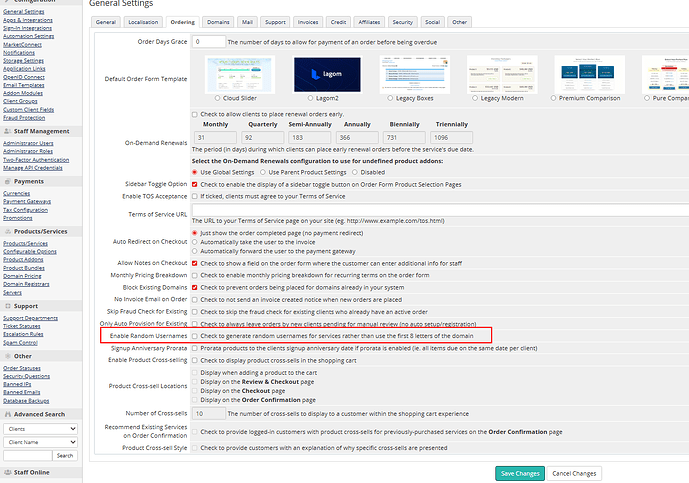Click the Save Changes button
Image resolution: width=689 pixels, height=483 pixels.
click(519, 473)
